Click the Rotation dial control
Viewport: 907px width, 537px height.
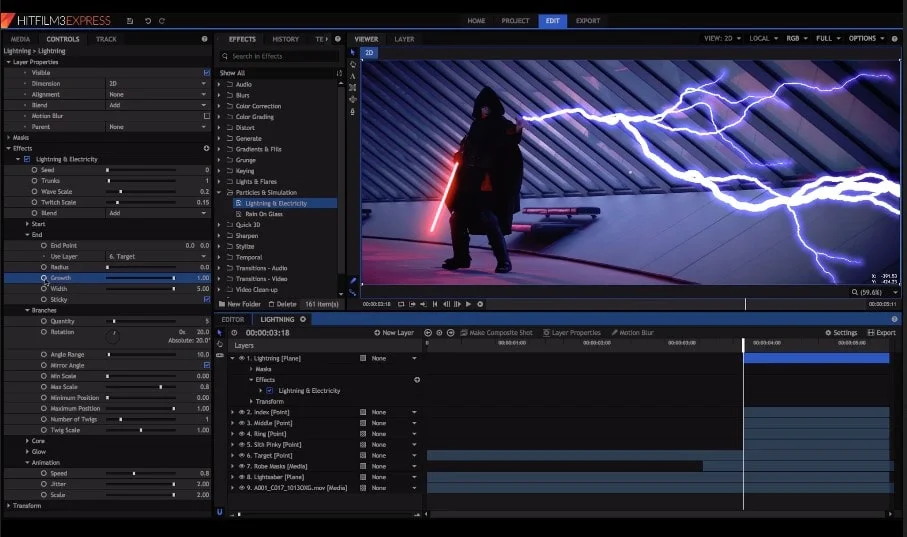113,336
